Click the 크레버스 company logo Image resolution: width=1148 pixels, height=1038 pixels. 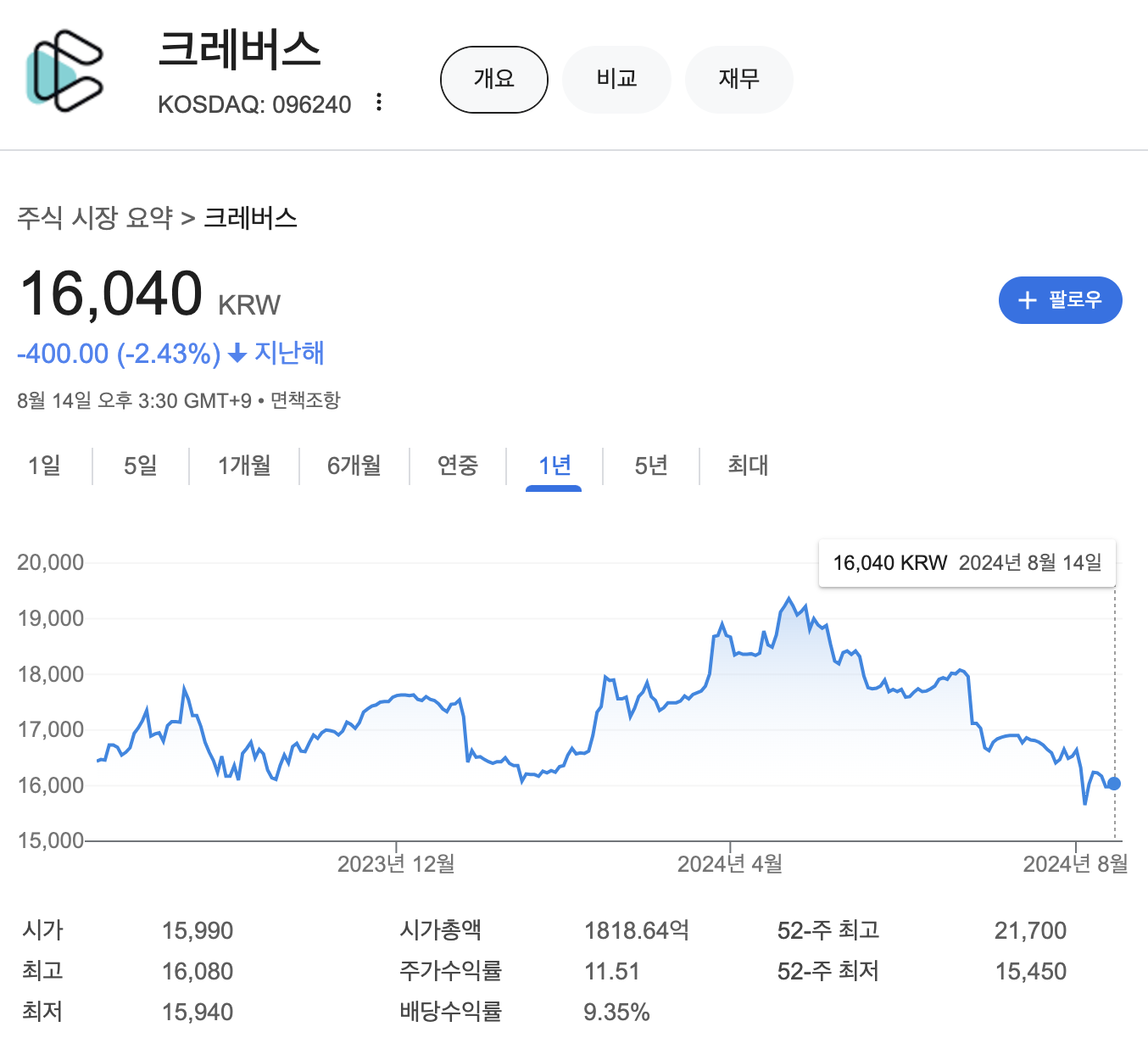point(64,71)
